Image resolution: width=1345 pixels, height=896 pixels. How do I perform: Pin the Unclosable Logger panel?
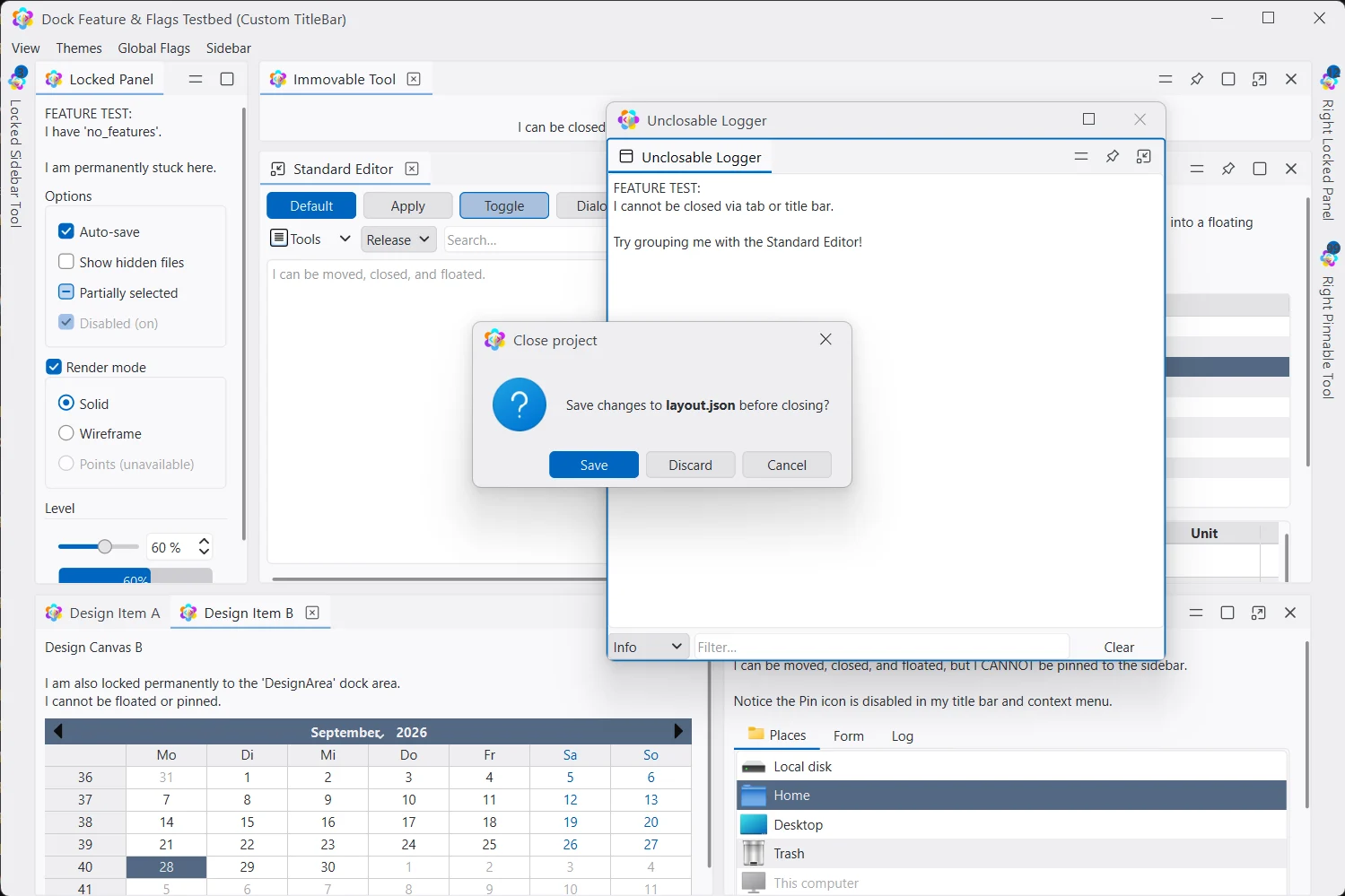(1113, 157)
